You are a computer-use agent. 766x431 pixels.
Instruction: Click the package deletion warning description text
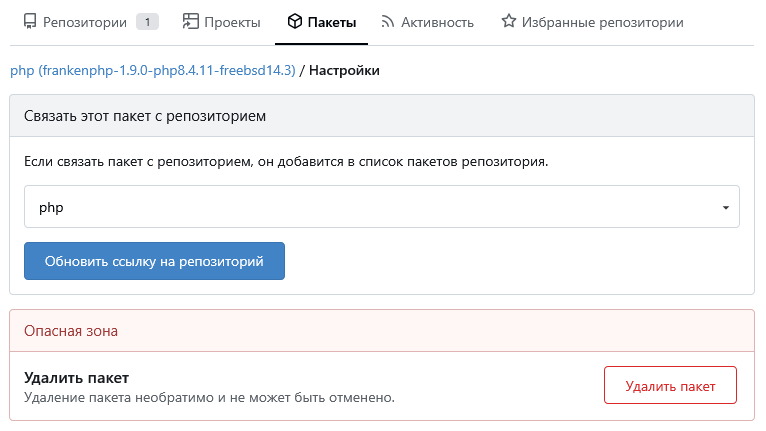(x=209, y=397)
